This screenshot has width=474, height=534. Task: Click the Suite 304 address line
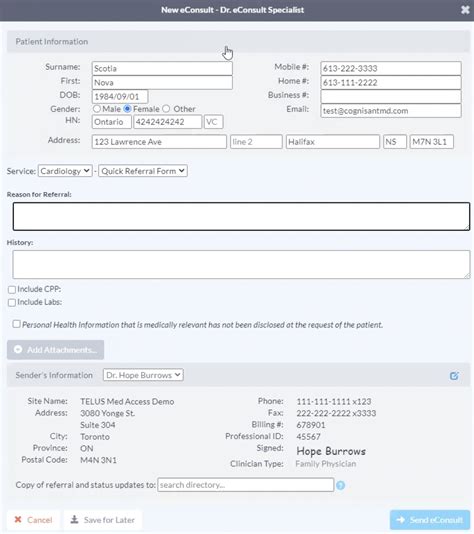point(98,425)
